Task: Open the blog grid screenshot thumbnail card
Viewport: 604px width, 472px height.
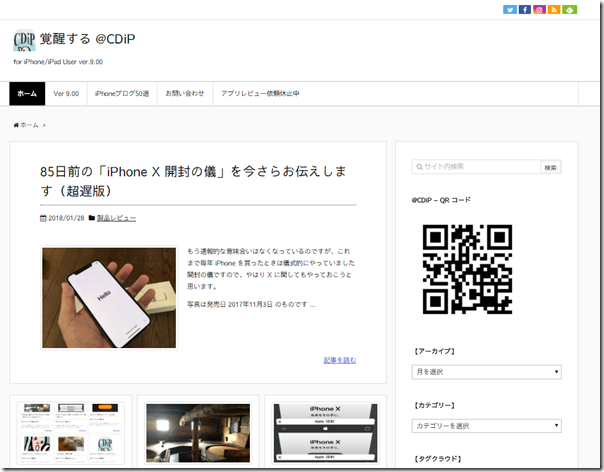Action: [70, 433]
